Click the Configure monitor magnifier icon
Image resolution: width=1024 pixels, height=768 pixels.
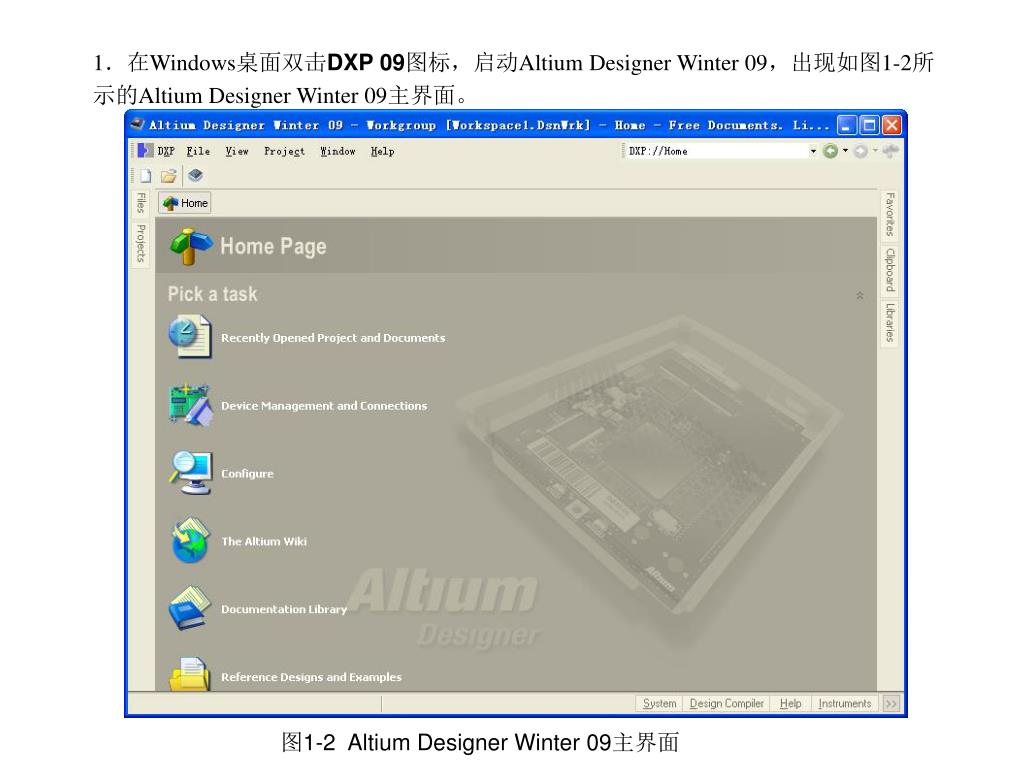pos(190,473)
